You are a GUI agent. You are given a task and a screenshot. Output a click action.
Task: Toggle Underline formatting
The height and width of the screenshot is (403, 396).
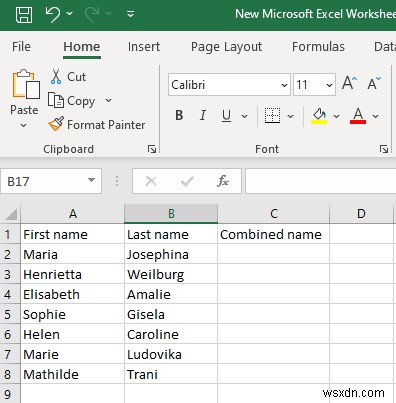226,116
